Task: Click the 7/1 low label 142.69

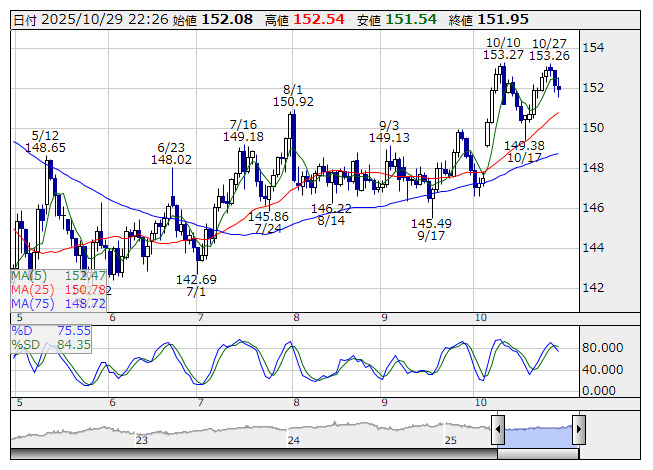Action: pos(196,280)
